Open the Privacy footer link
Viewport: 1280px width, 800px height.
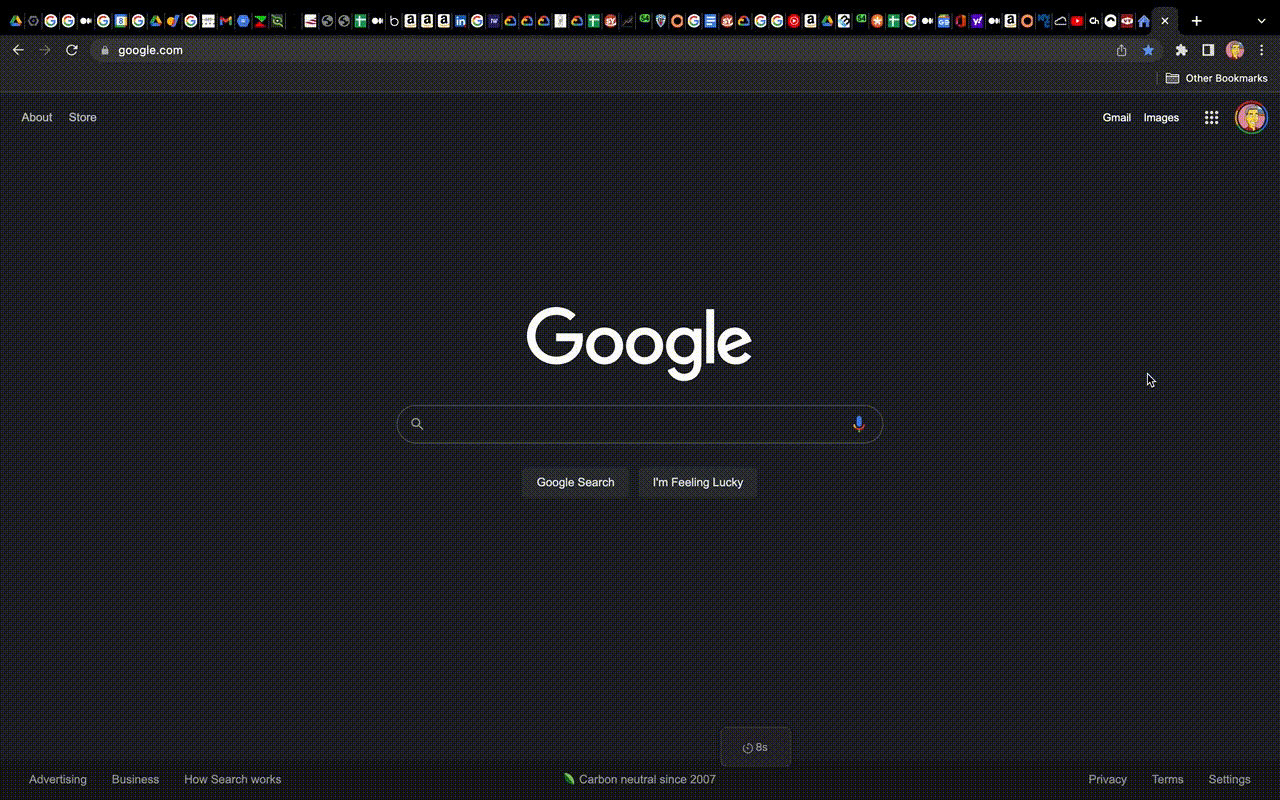point(1107,779)
